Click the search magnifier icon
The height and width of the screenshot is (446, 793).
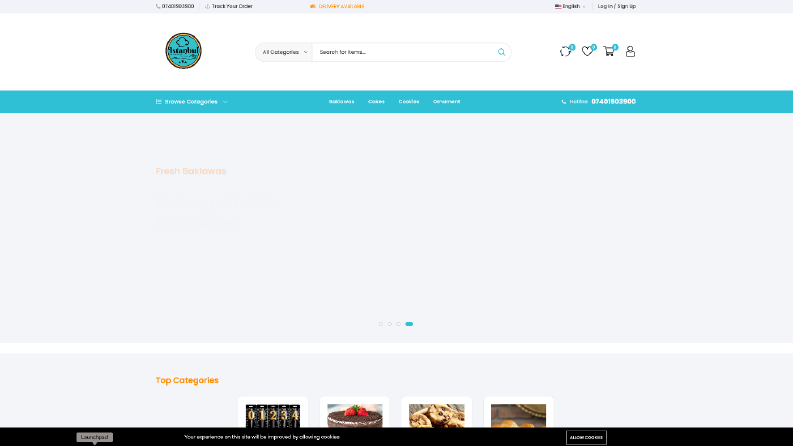[501, 52]
